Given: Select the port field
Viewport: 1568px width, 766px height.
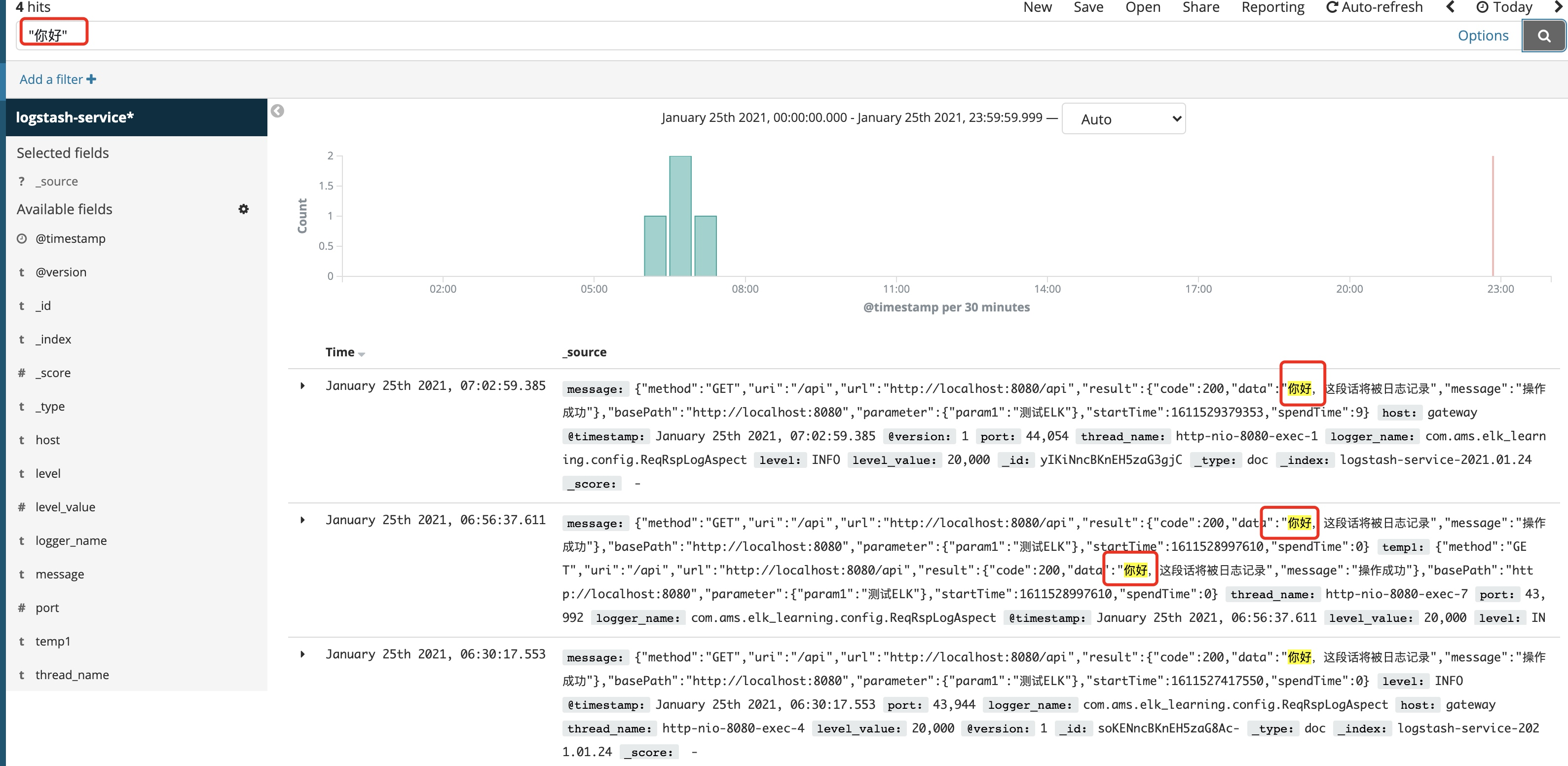Looking at the screenshot, I should click(47, 608).
